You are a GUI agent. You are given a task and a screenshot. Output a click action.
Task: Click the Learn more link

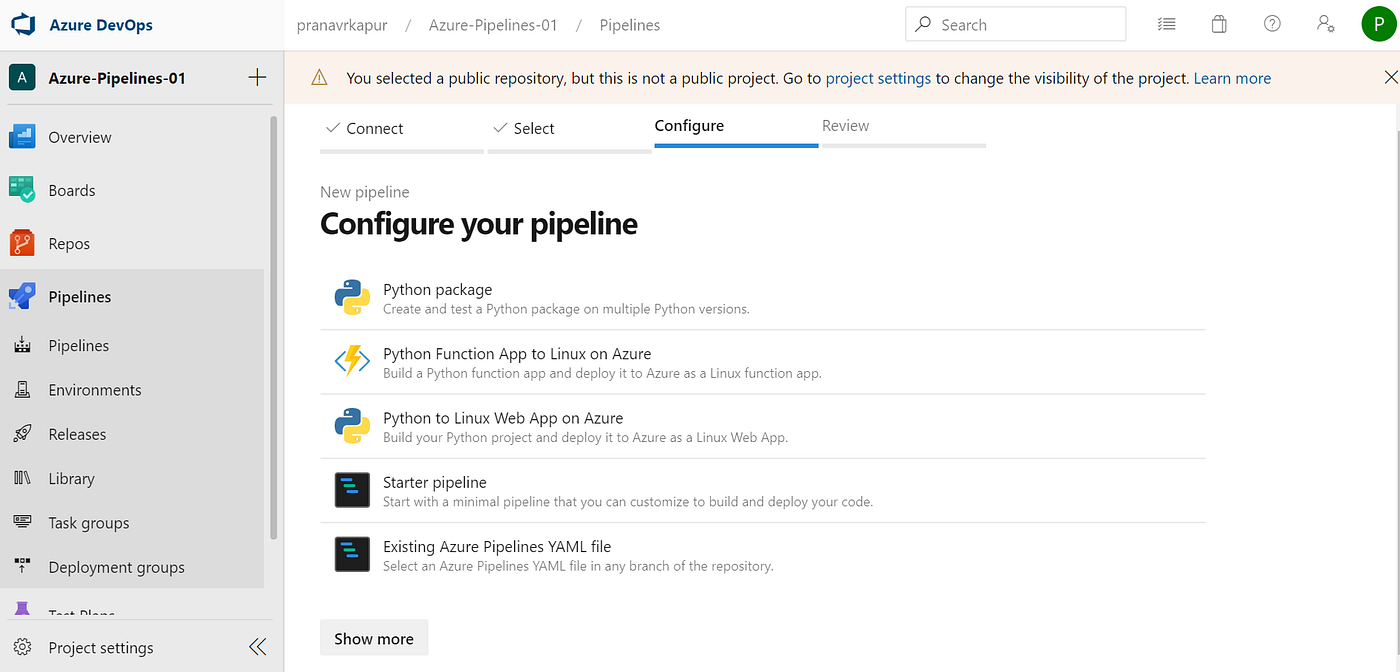click(1232, 78)
